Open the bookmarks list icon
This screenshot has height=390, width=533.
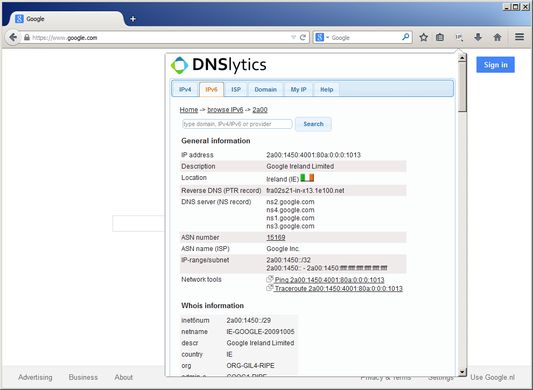pyautogui.click(x=440, y=37)
